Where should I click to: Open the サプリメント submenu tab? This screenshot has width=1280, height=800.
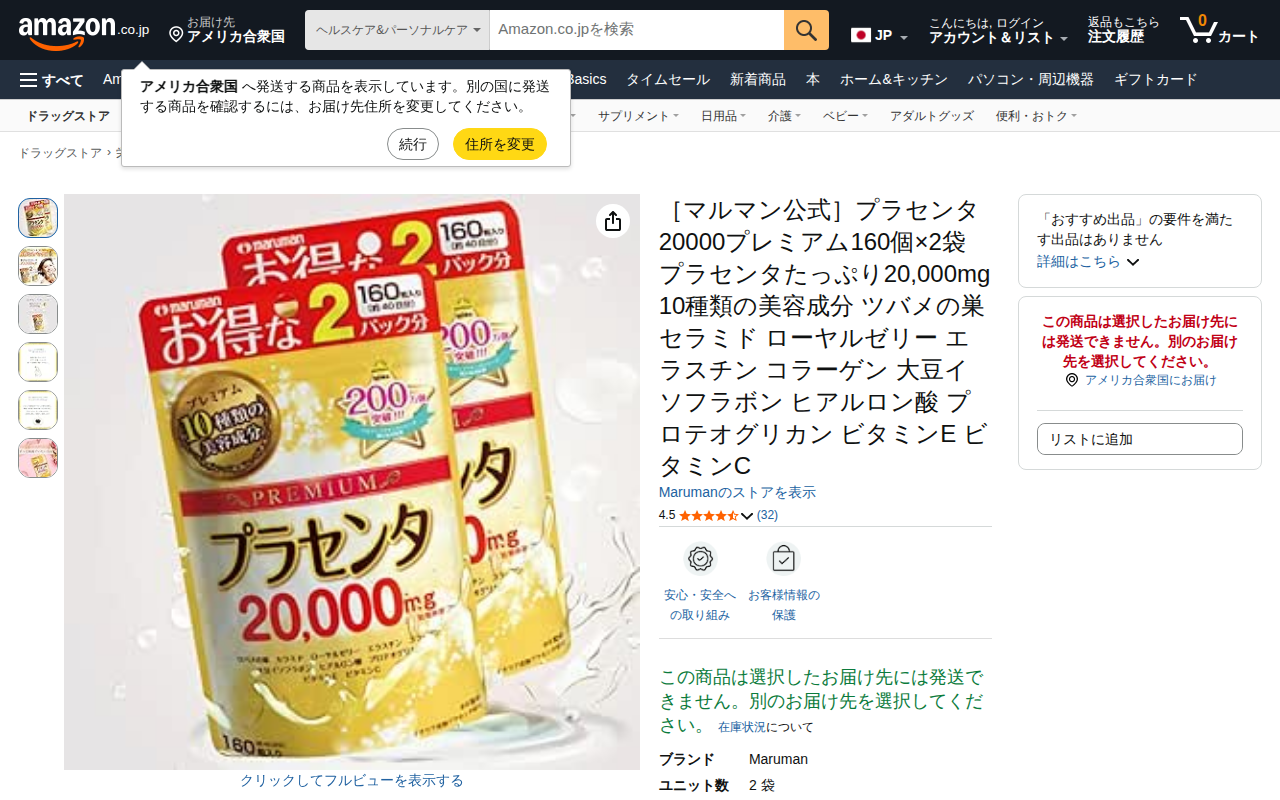click(x=638, y=116)
